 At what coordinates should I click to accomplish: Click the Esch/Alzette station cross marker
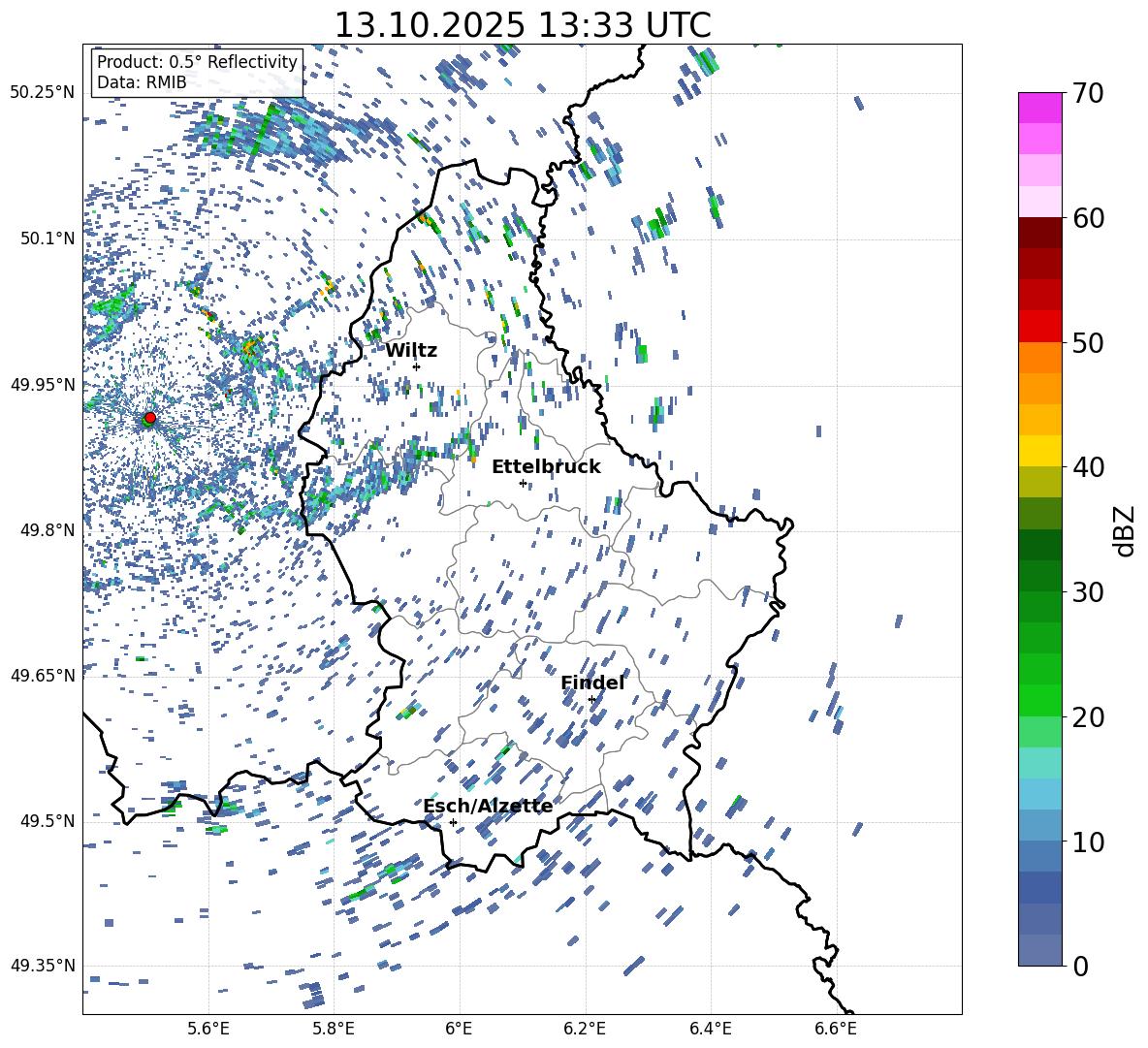point(453,822)
